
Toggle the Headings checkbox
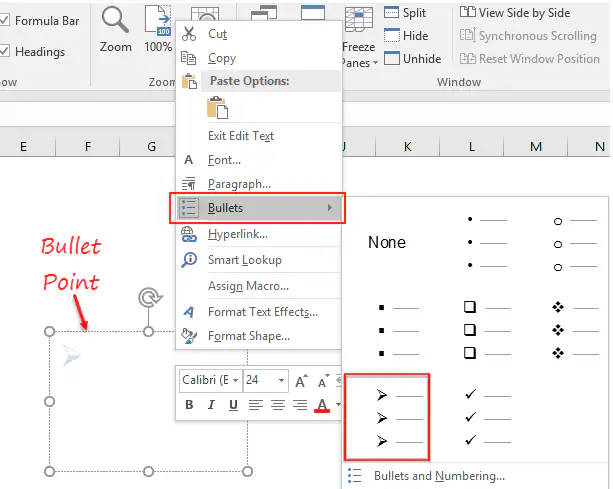pyautogui.click(x=5, y=51)
